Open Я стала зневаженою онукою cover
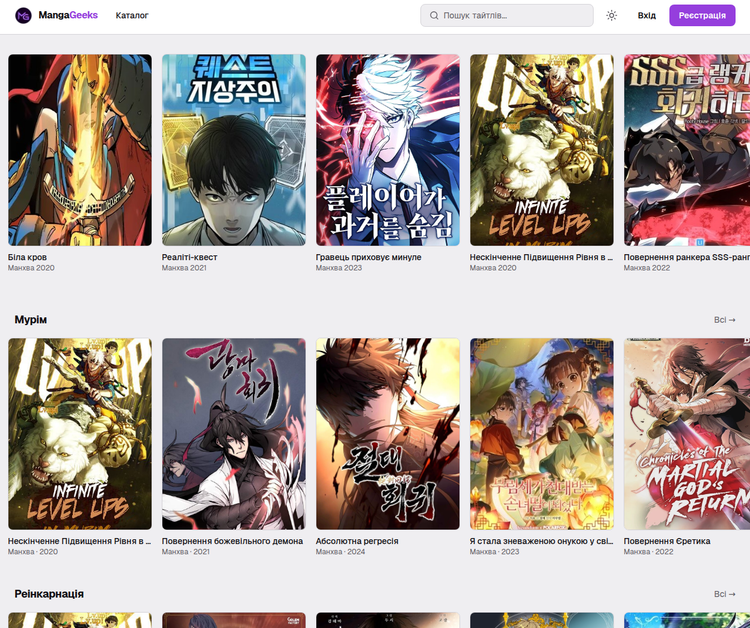Image resolution: width=750 pixels, height=628 pixels. click(541, 434)
